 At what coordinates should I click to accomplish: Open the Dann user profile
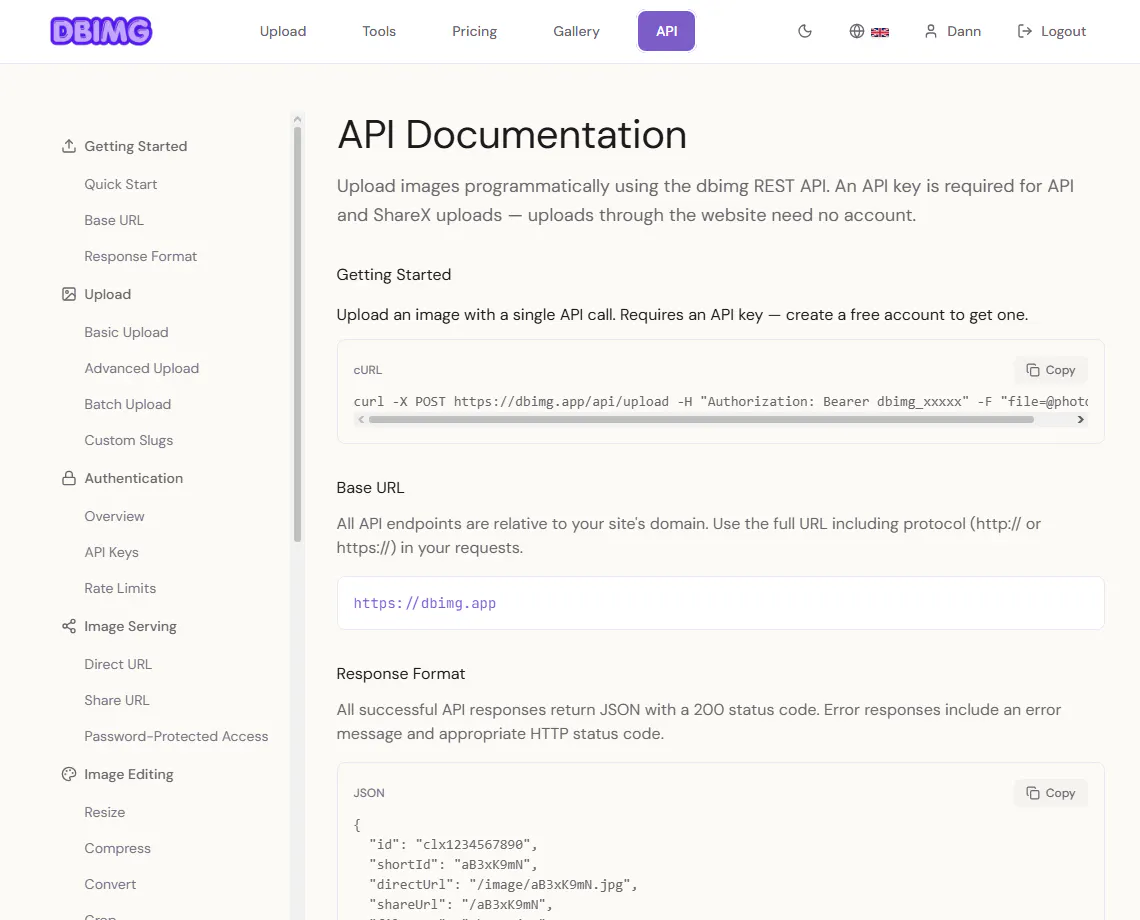952,31
